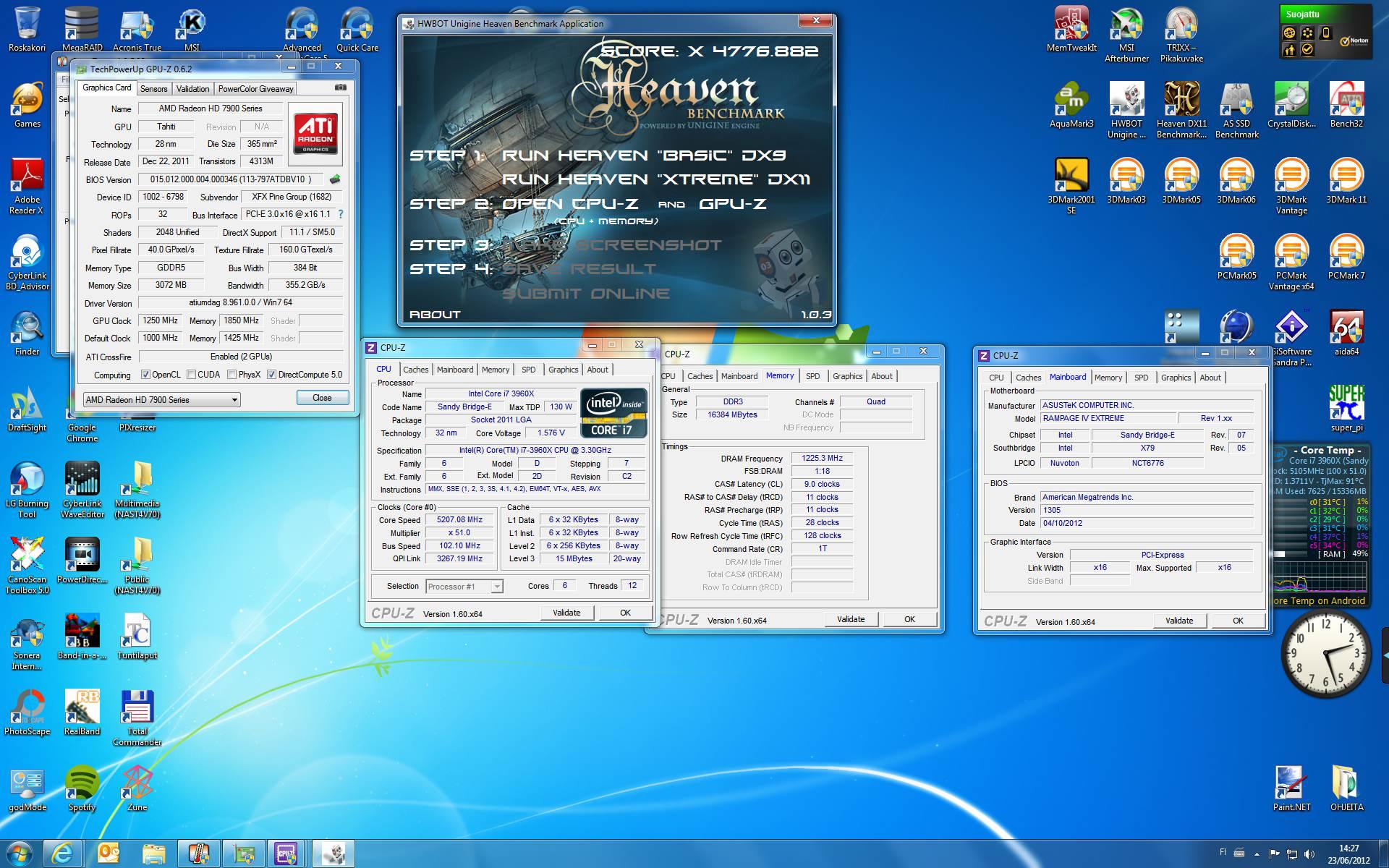Launch 3DMark2001 SE shortcut
The width and height of the screenshot is (1389, 868).
[1071, 187]
